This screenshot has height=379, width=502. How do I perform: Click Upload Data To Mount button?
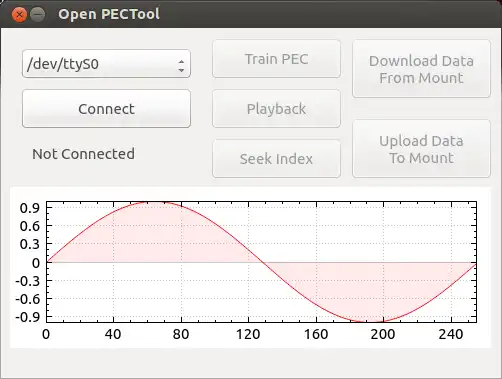(421, 149)
